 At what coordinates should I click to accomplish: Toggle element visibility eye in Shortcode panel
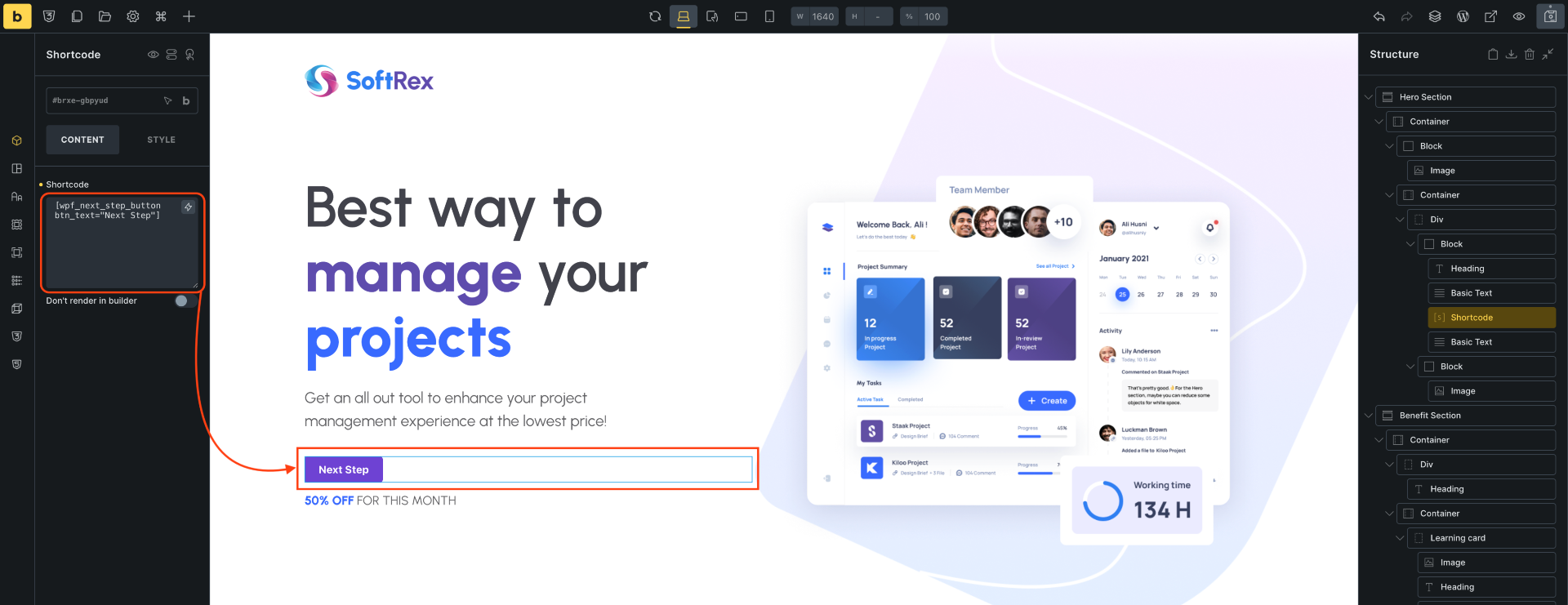pyautogui.click(x=153, y=55)
